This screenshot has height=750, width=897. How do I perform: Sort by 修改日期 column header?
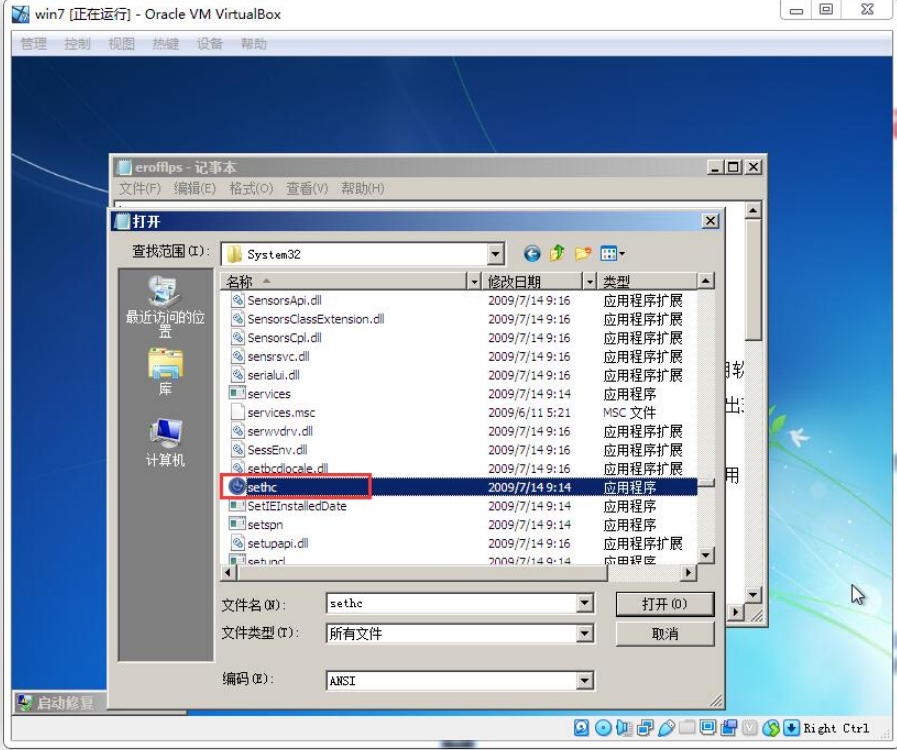pyautogui.click(x=532, y=281)
